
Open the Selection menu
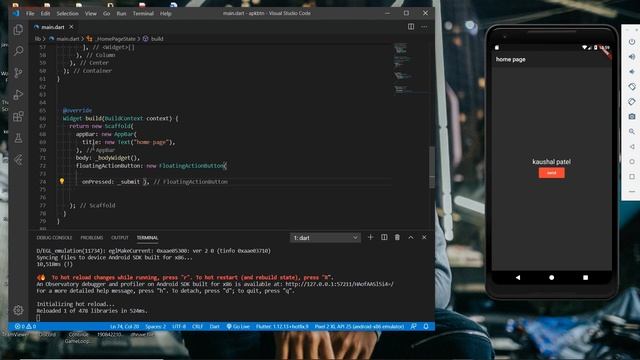point(67,13)
